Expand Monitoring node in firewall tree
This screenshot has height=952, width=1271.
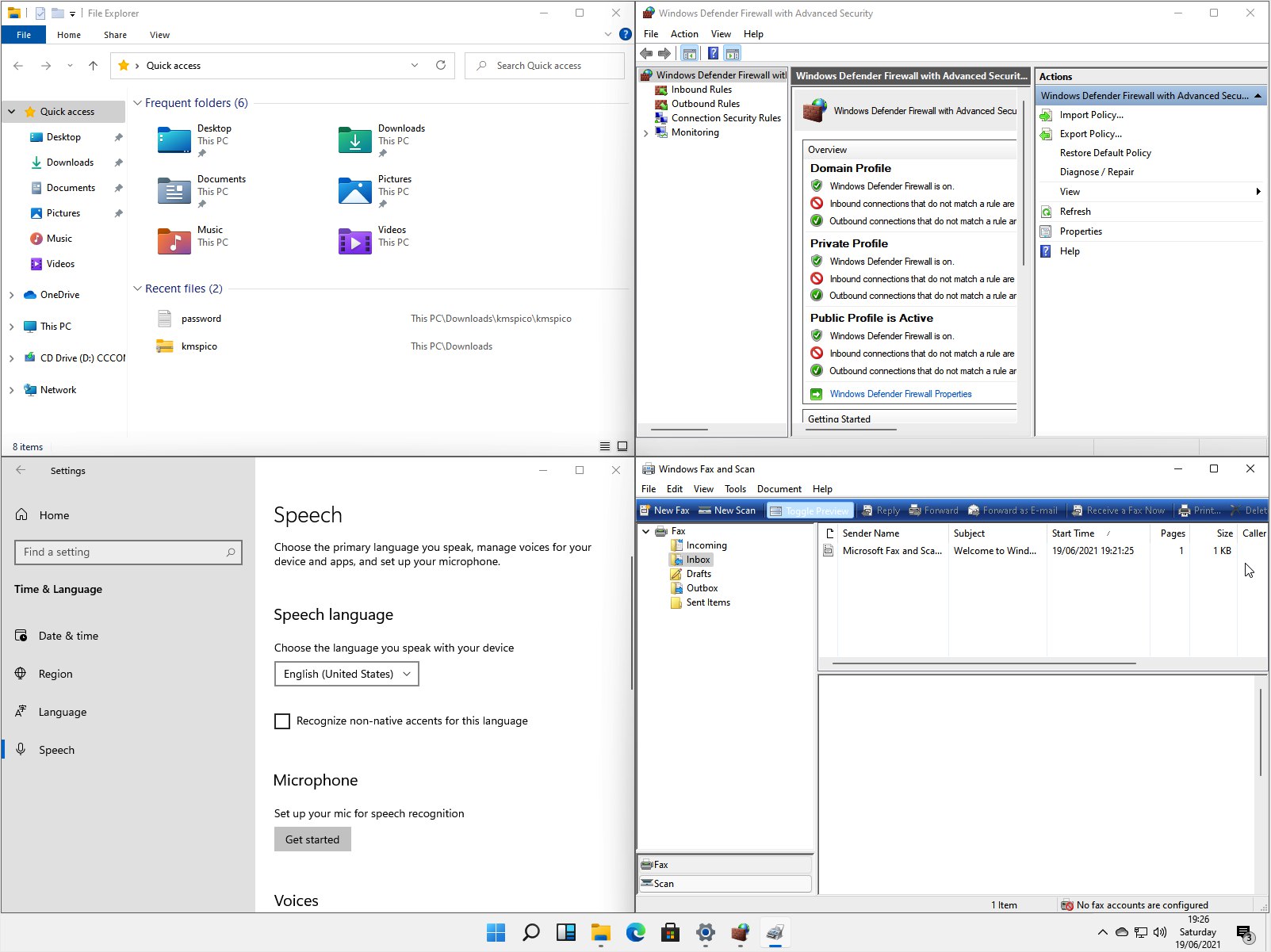coord(645,133)
